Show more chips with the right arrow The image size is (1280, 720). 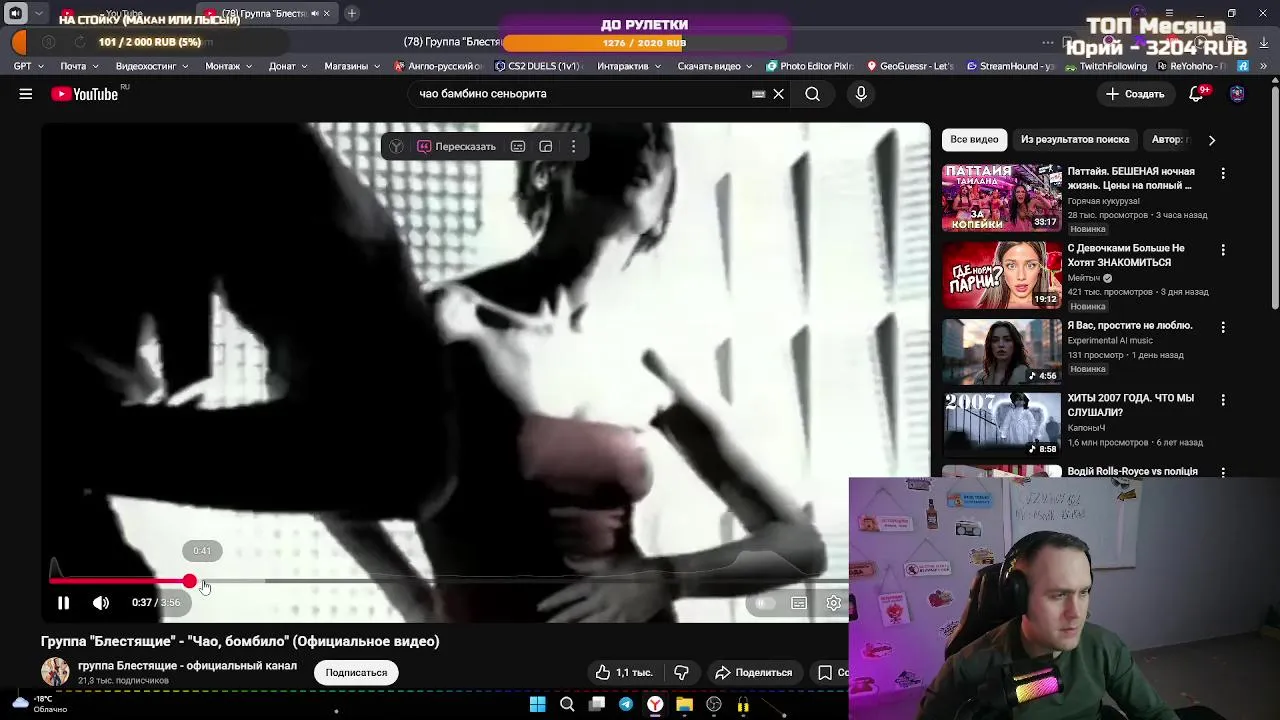[x=1212, y=140]
